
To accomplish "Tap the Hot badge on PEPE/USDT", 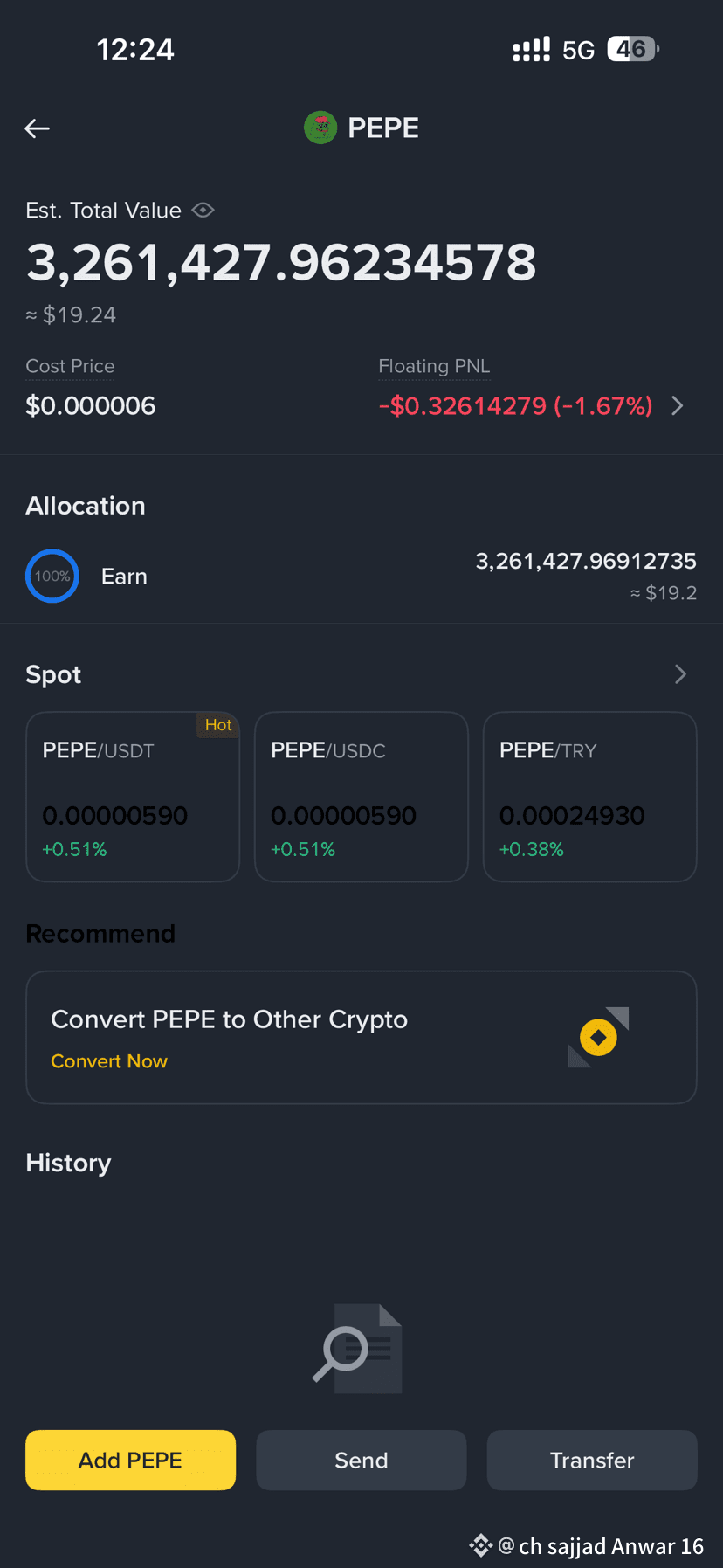I will pyautogui.click(x=218, y=725).
